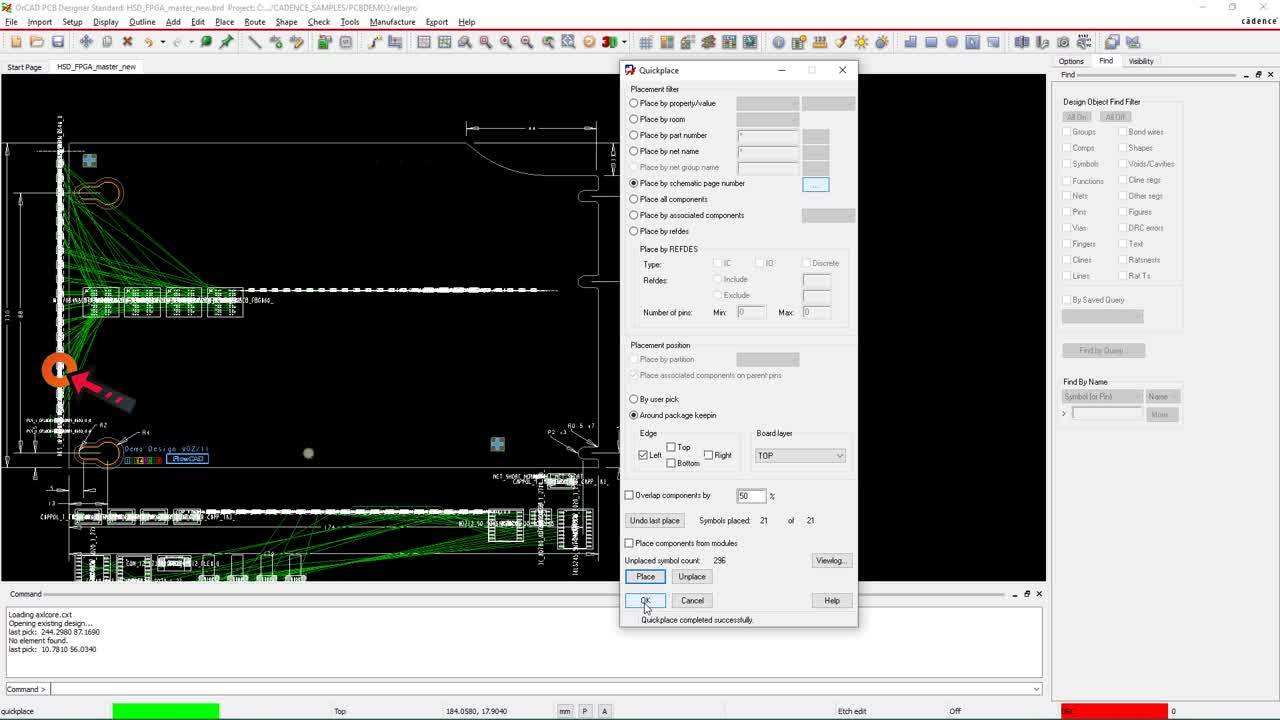1280x720 pixels.
Task: Switch to the Start Page tab
Action: 25,67
